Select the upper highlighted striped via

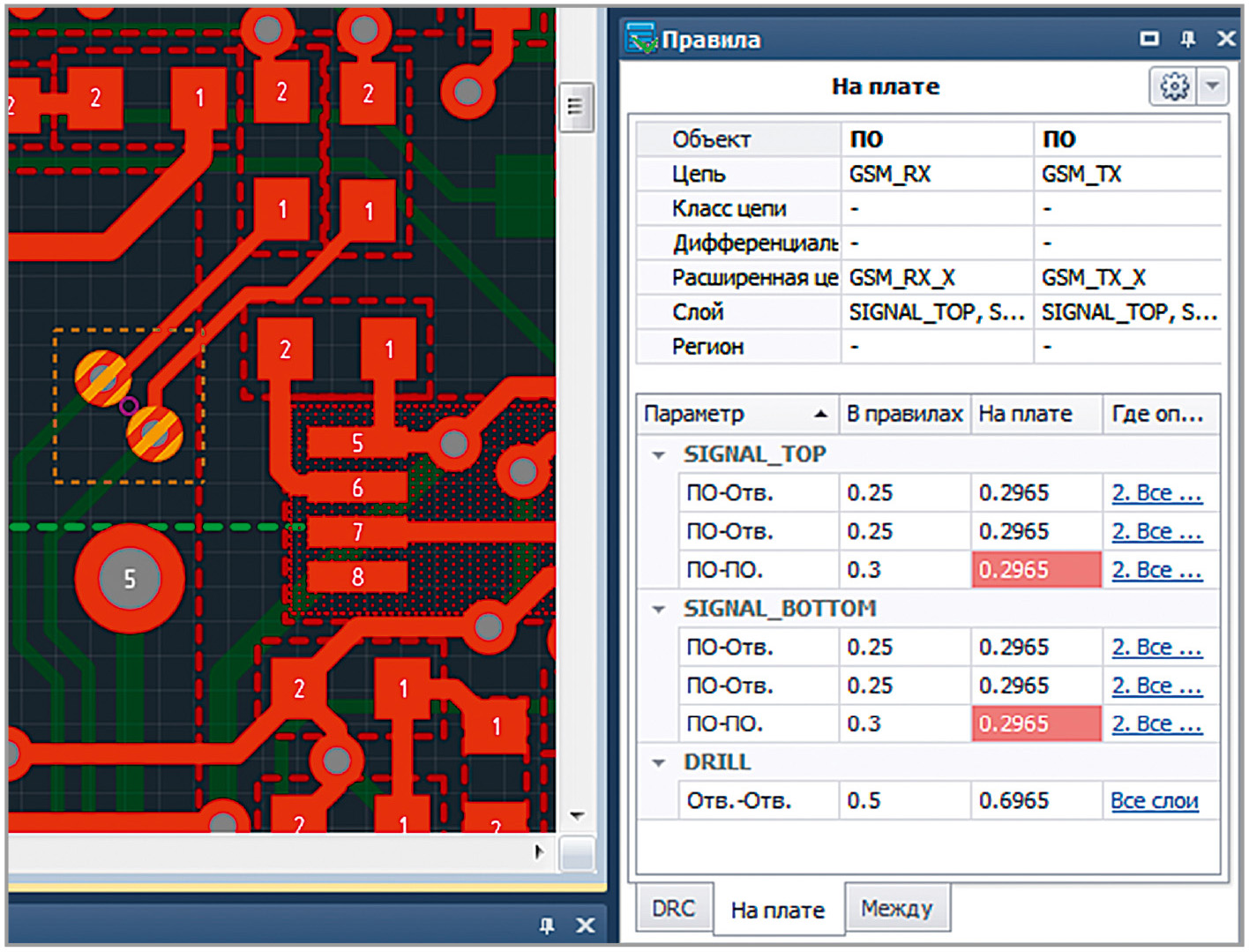[x=102, y=378]
